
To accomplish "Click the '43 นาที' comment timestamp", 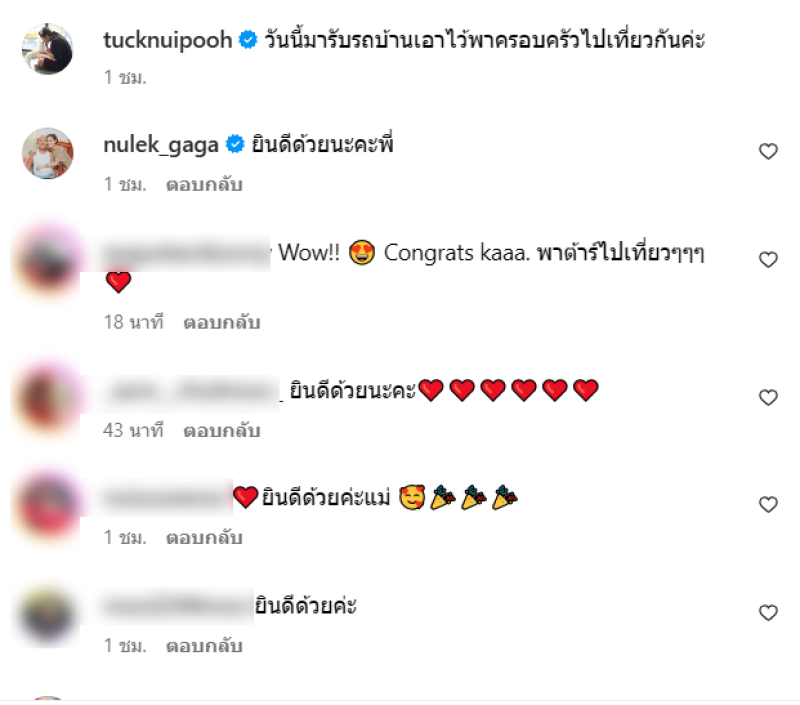I will [134, 431].
